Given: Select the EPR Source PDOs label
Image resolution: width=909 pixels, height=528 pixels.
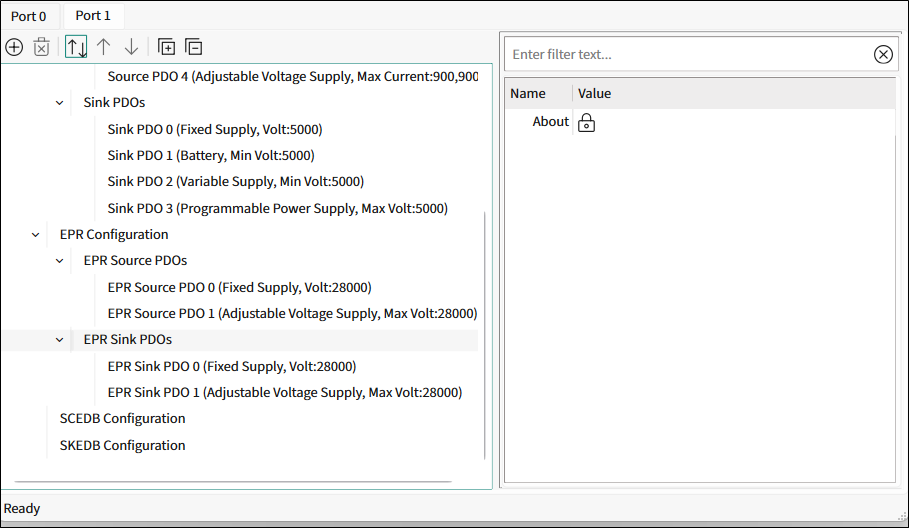Looking at the screenshot, I should click(x=135, y=260).
